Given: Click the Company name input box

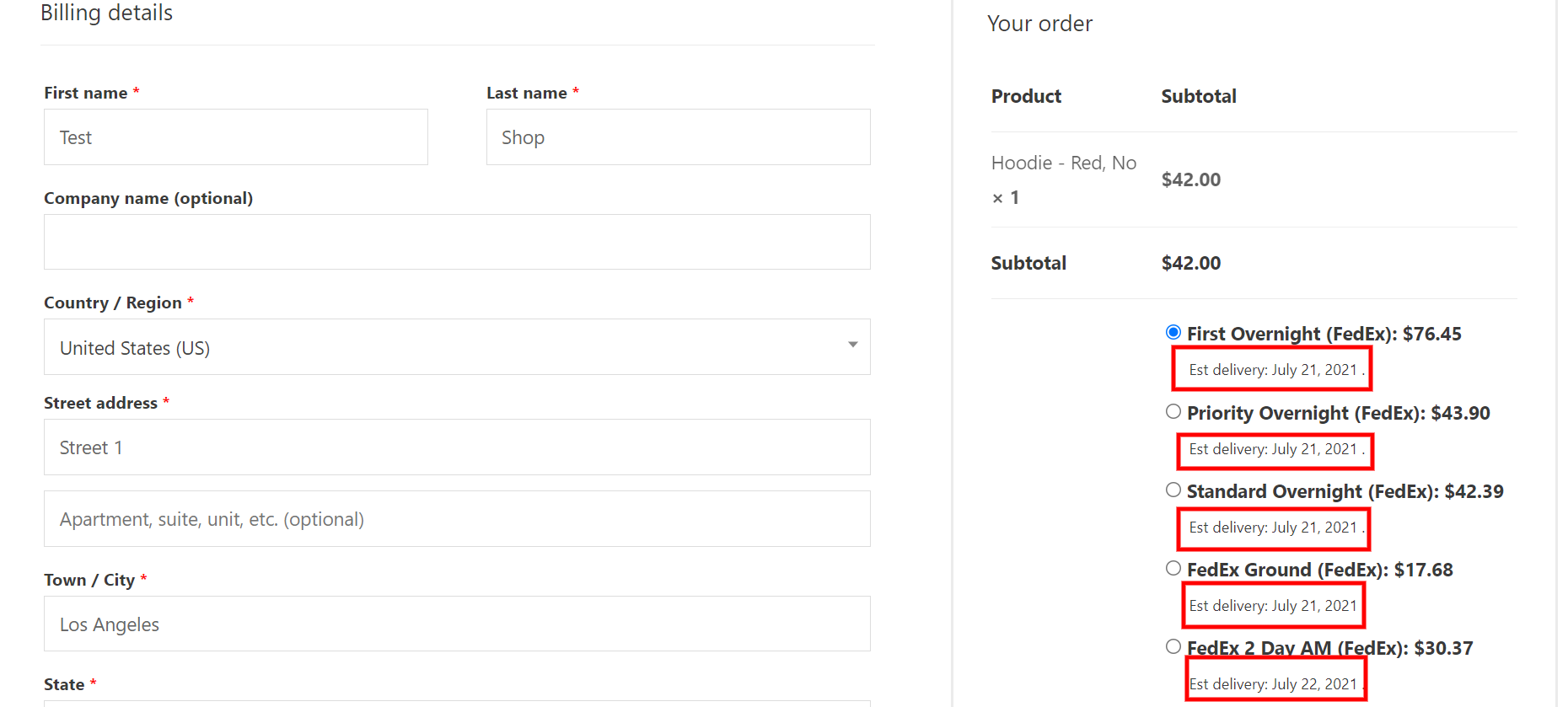Looking at the screenshot, I should (x=456, y=242).
